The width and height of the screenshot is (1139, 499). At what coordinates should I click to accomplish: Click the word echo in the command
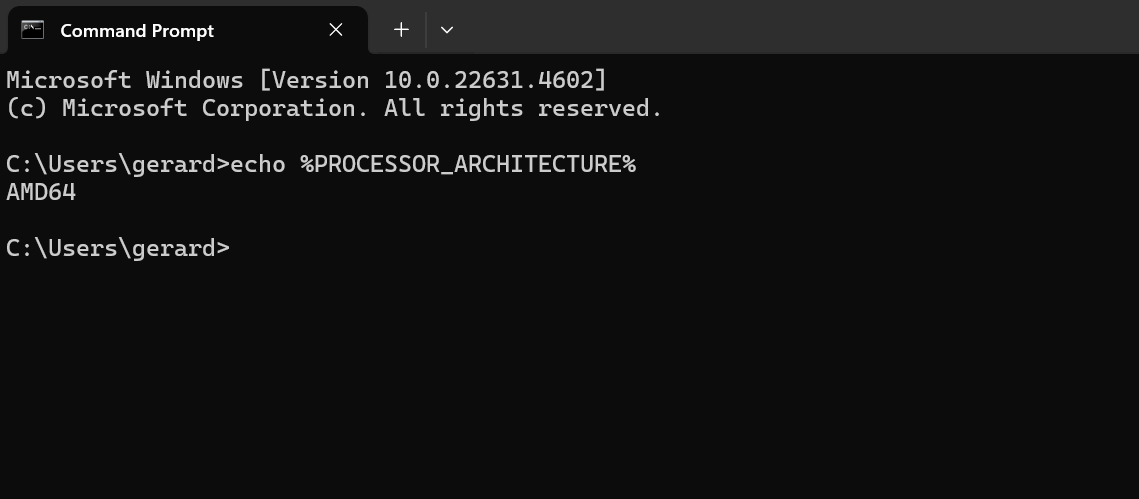(258, 164)
